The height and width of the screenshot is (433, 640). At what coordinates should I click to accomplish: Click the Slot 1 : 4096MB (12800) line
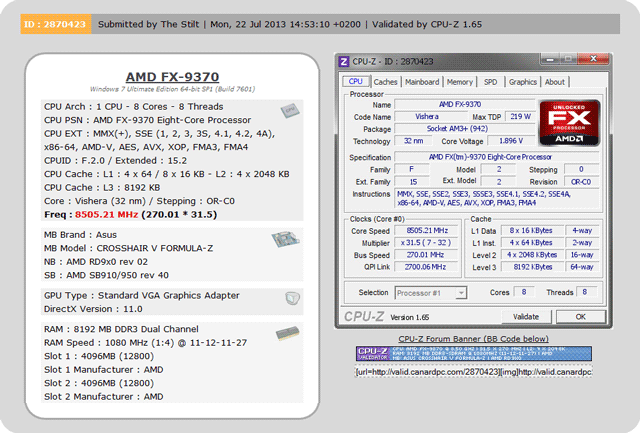99,356
